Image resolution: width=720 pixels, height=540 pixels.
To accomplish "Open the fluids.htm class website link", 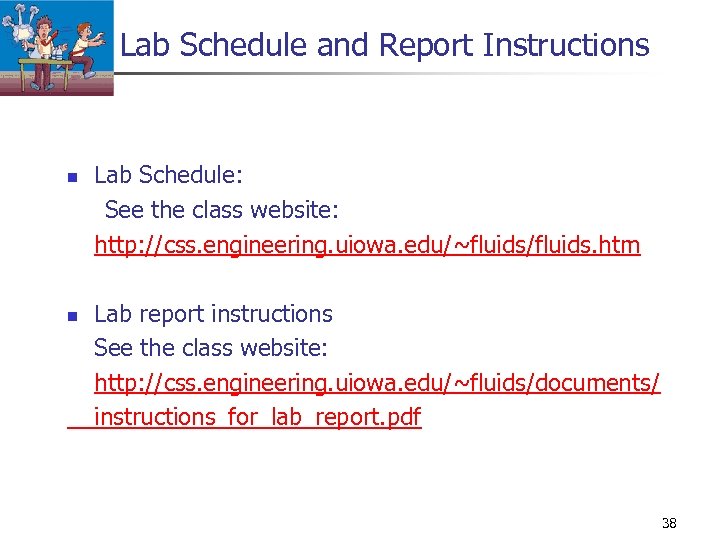I will tap(367, 245).
